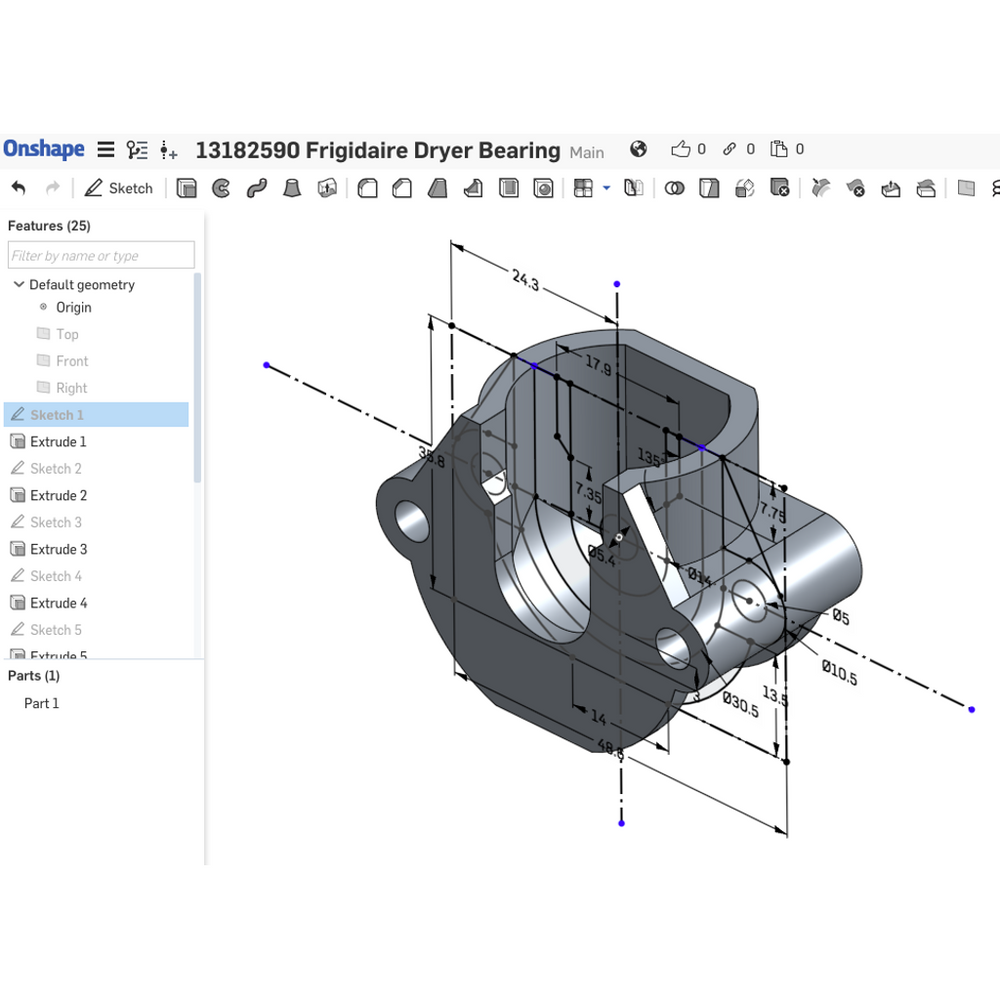Select Extrude 3 feature
1000x1000 pixels.
pyautogui.click(x=58, y=548)
